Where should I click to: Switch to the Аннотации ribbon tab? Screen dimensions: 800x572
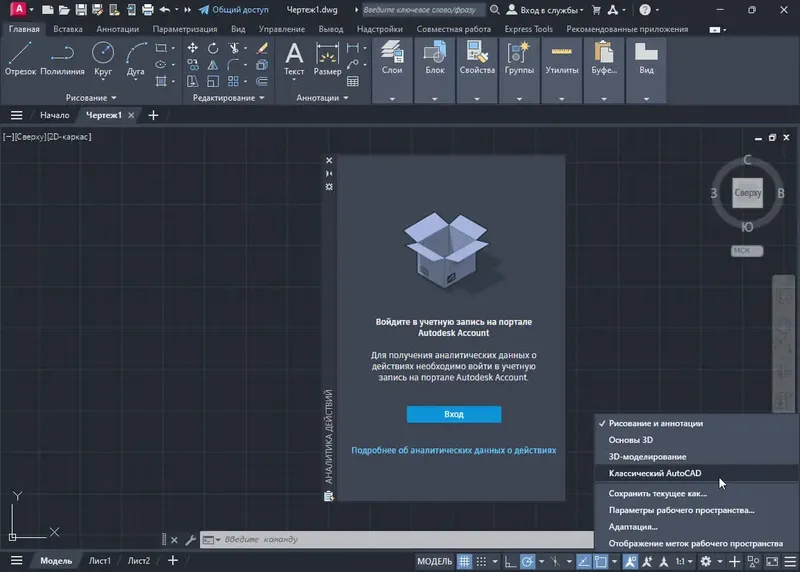click(117, 29)
